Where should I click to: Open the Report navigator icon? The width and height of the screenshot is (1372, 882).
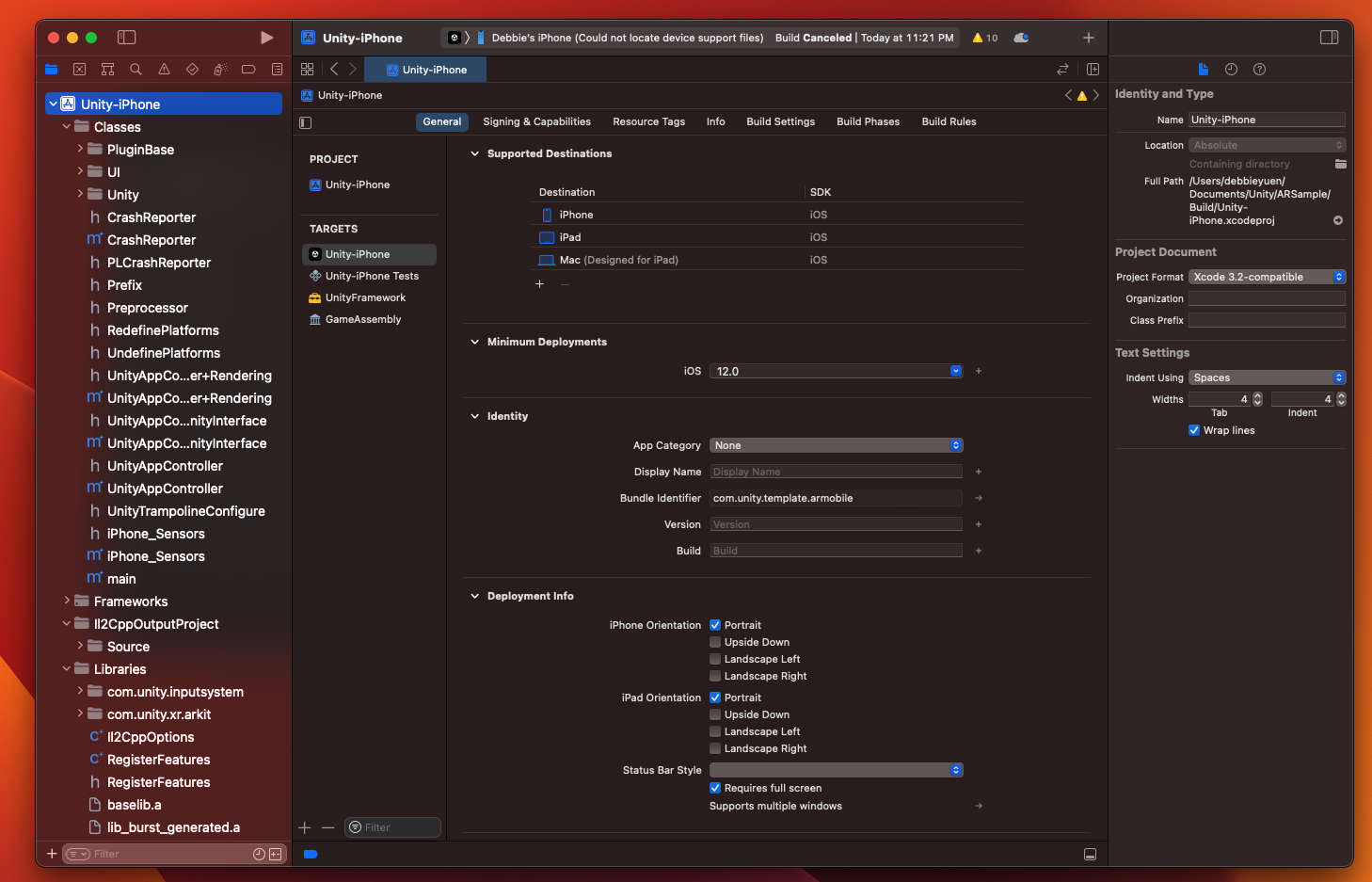277,70
